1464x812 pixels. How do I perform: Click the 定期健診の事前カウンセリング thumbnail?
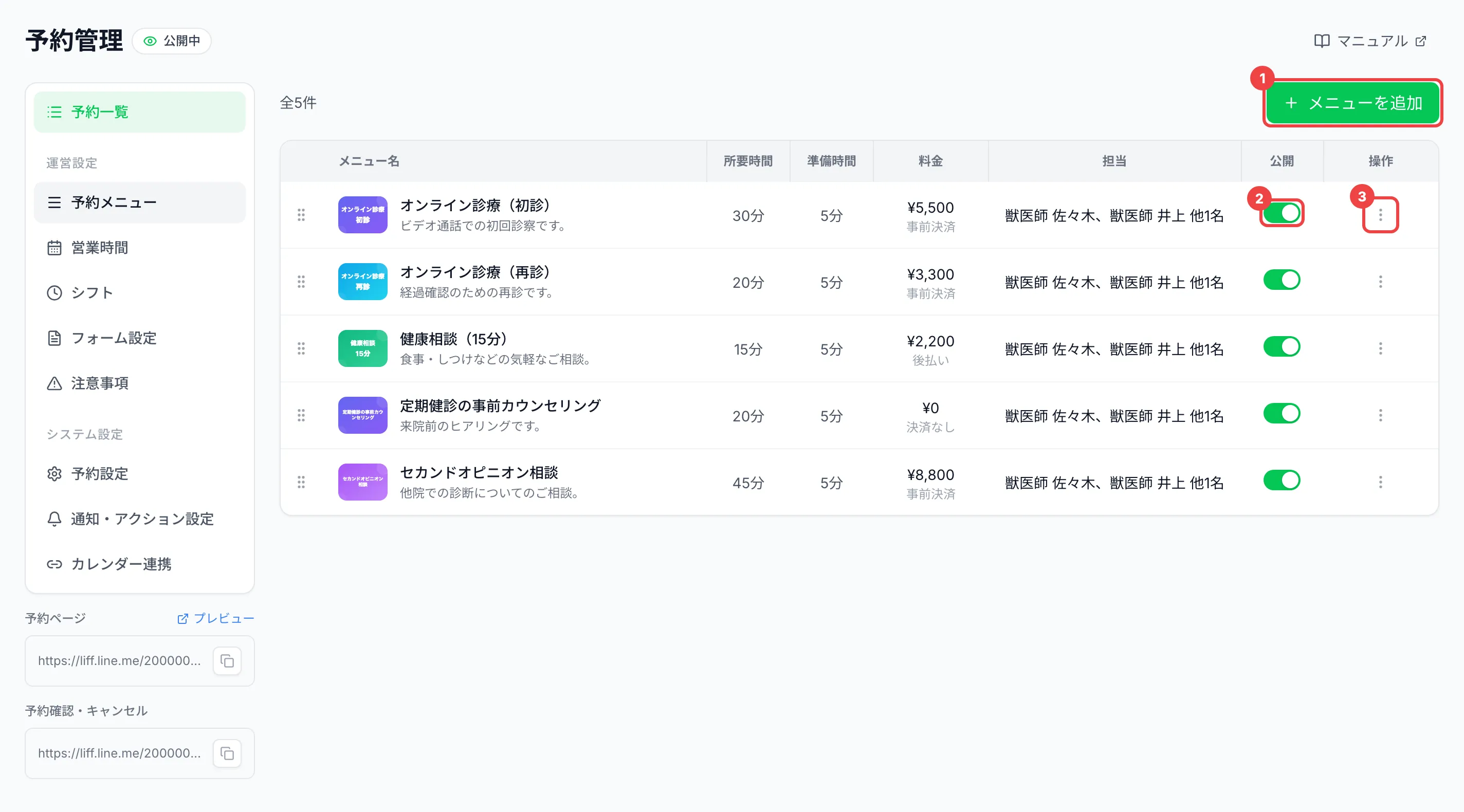pos(362,415)
